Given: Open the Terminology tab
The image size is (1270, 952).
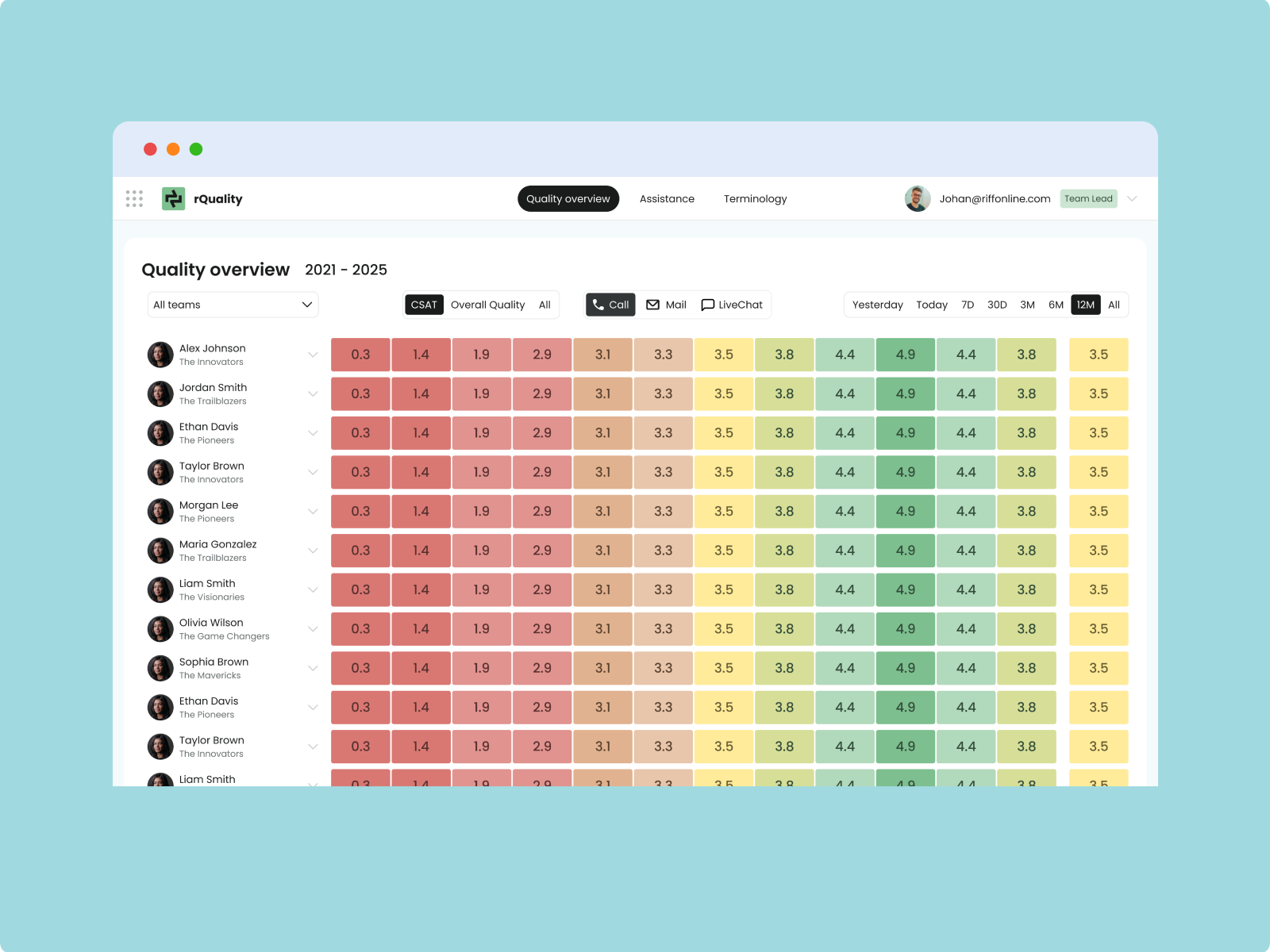Looking at the screenshot, I should [x=755, y=198].
